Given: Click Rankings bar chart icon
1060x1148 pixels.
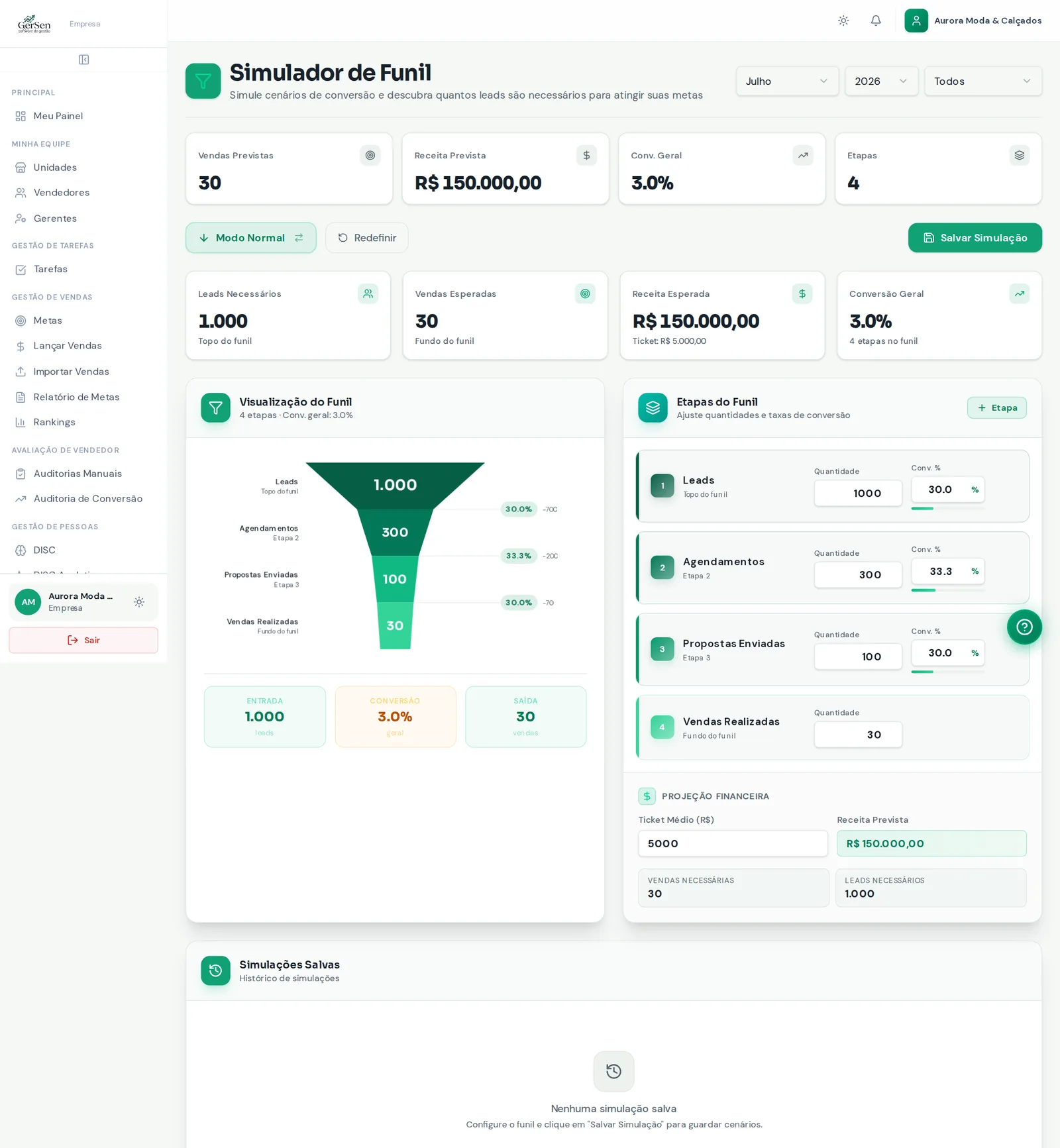Looking at the screenshot, I should (21, 422).
